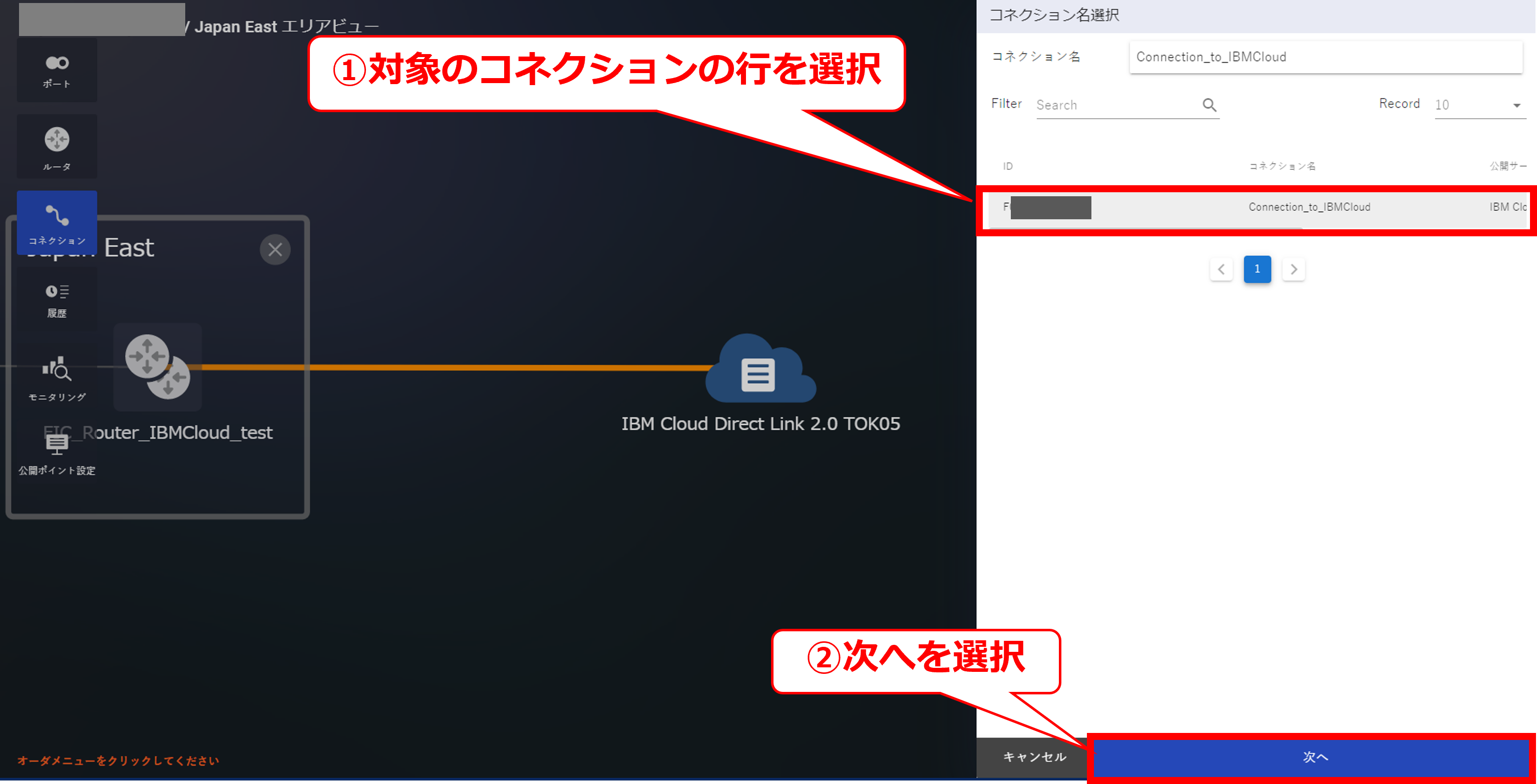Sort by the コネクション名 column header
This screenshot has height=784, width=1537.
pyautogui.click(x=1282, y=167)
